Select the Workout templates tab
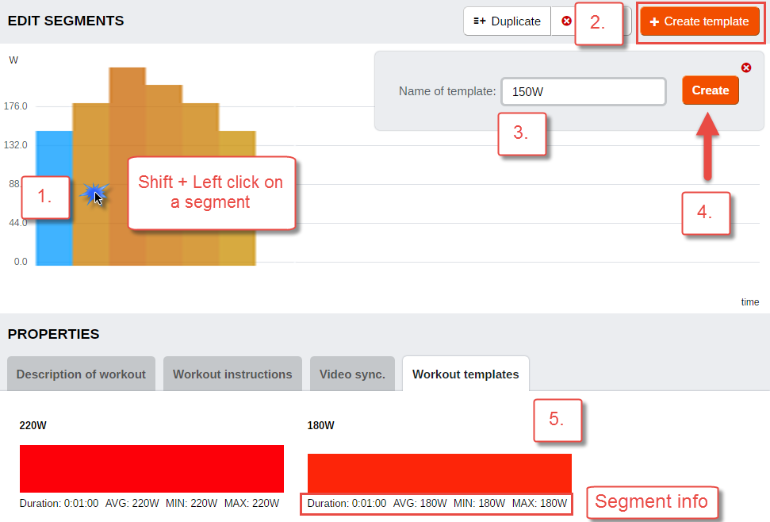This screenshot has width=770, height=522. pyautogui.click(x=466, y=374)
